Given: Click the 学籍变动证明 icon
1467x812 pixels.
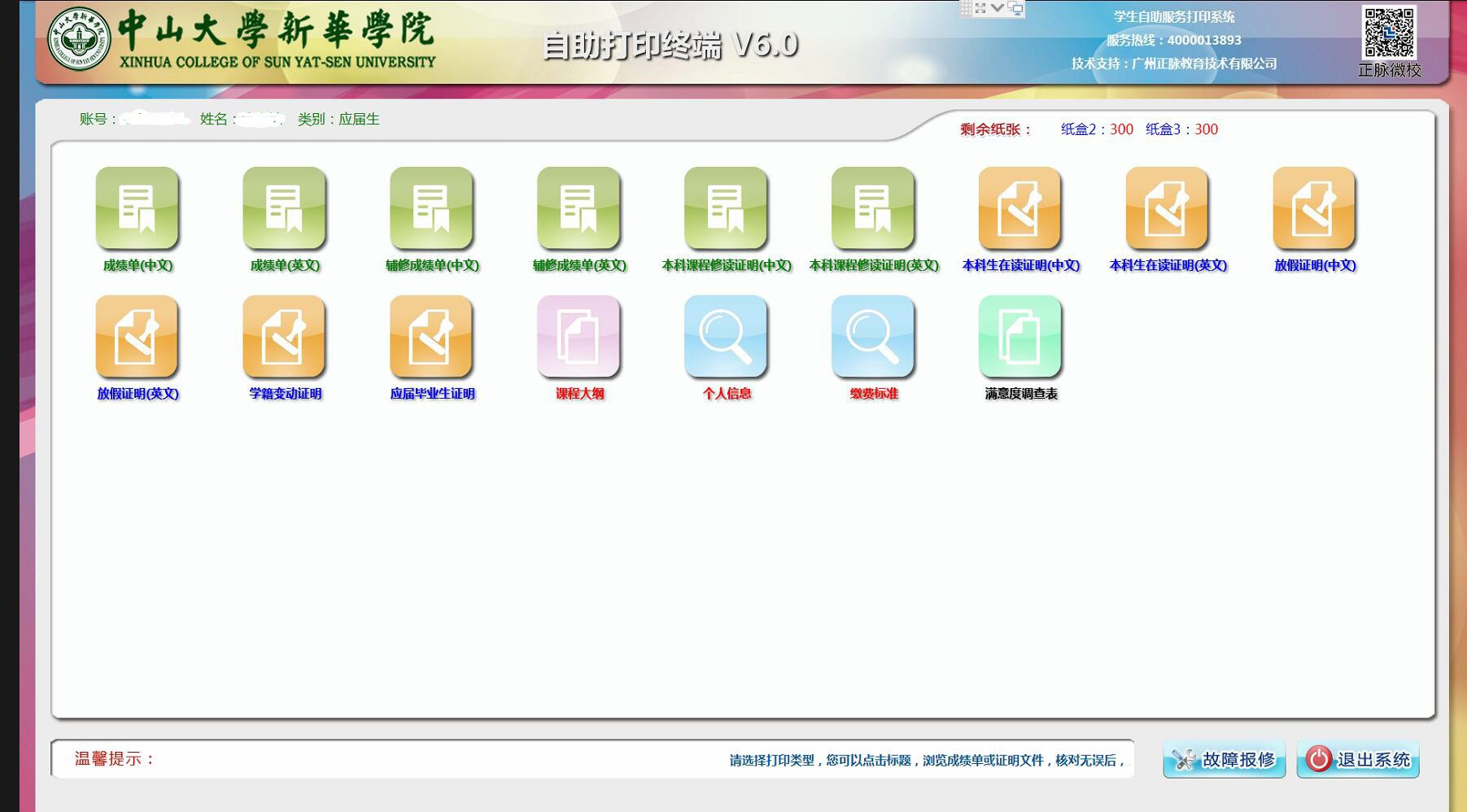Looking at the screenshot, I should [284, 337].
